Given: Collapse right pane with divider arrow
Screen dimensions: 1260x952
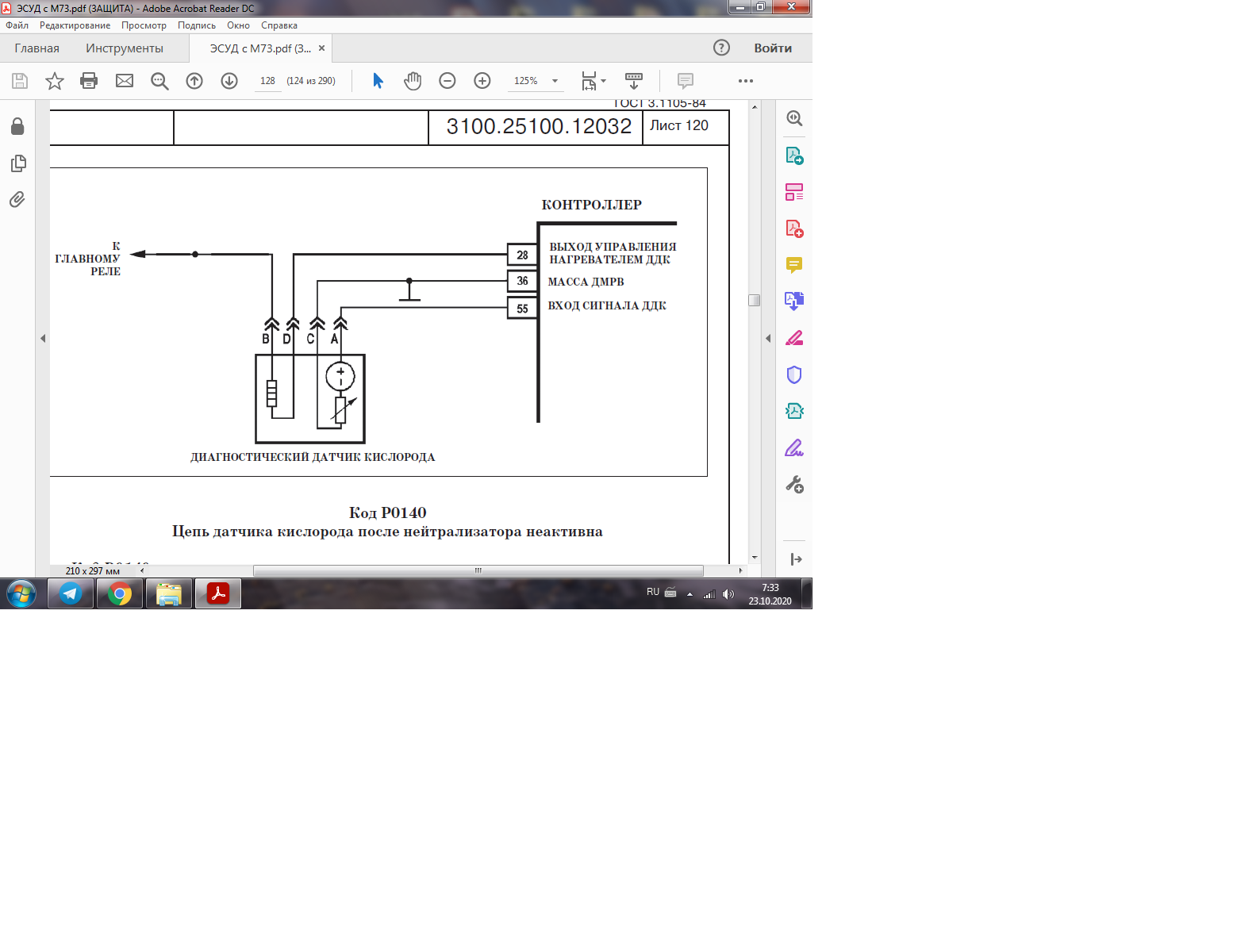Looking at the screenshot, I should pos(767,338).
